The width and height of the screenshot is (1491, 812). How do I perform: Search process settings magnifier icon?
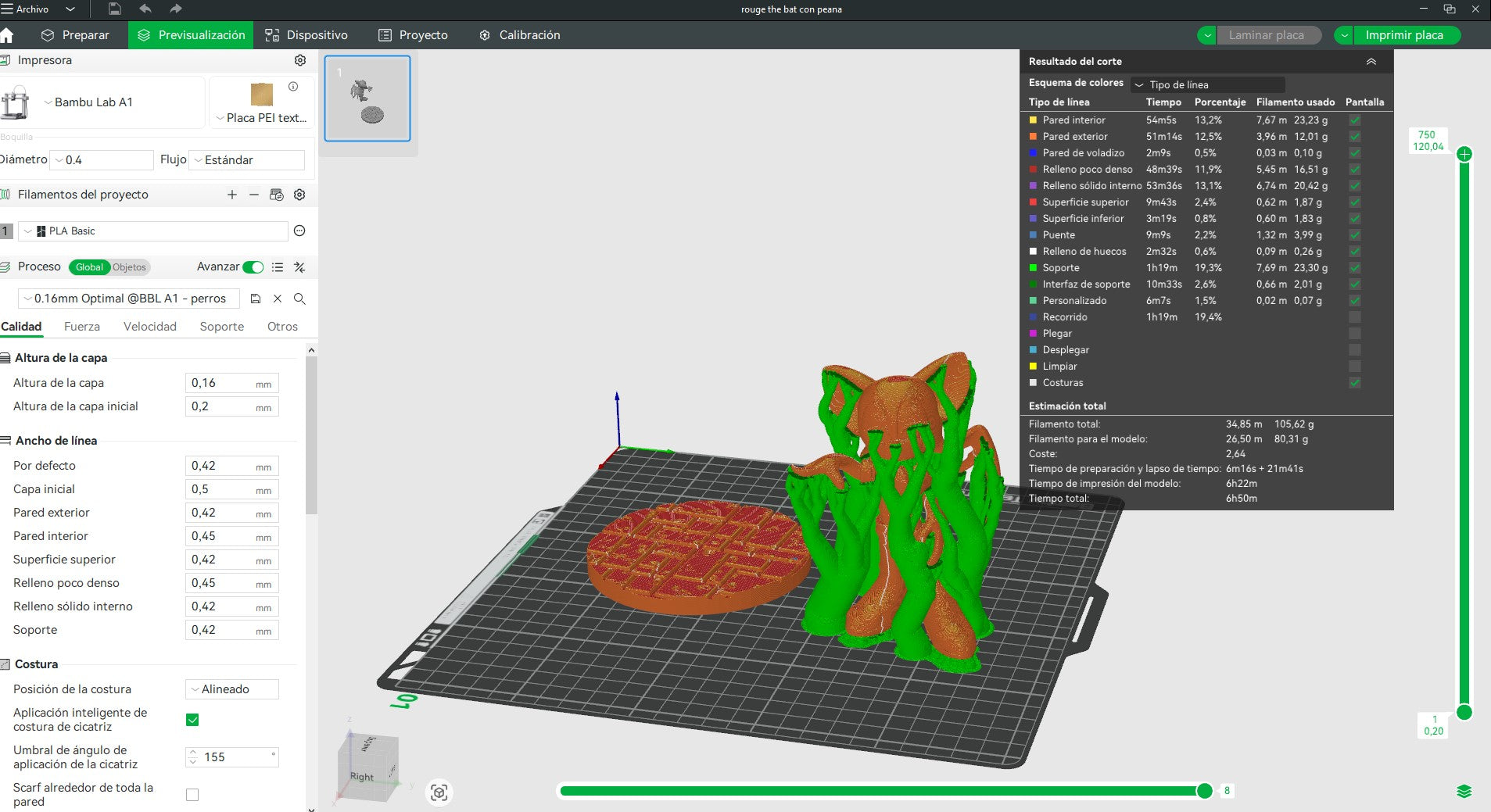click(x=299, y=299)
